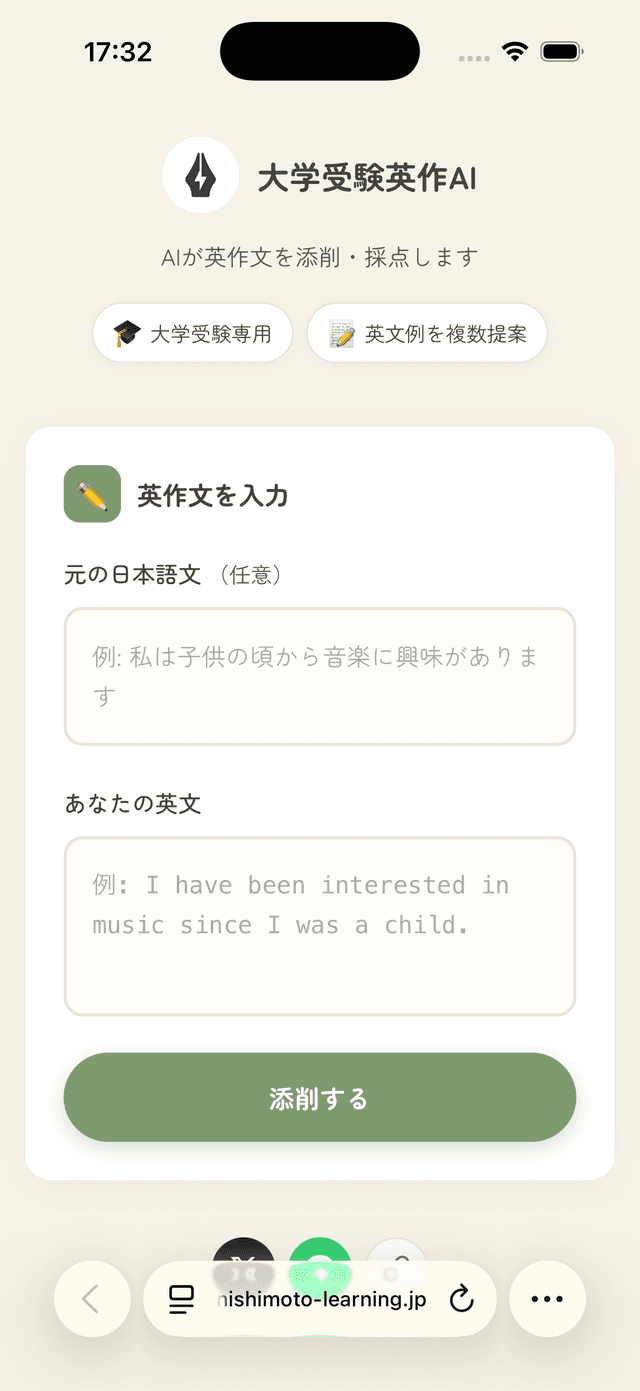Image resolution: width=640 pixels, height=1391 pixels.
Task: Click the pencil icon next to 英作文を入力
Action: [91, 494]
